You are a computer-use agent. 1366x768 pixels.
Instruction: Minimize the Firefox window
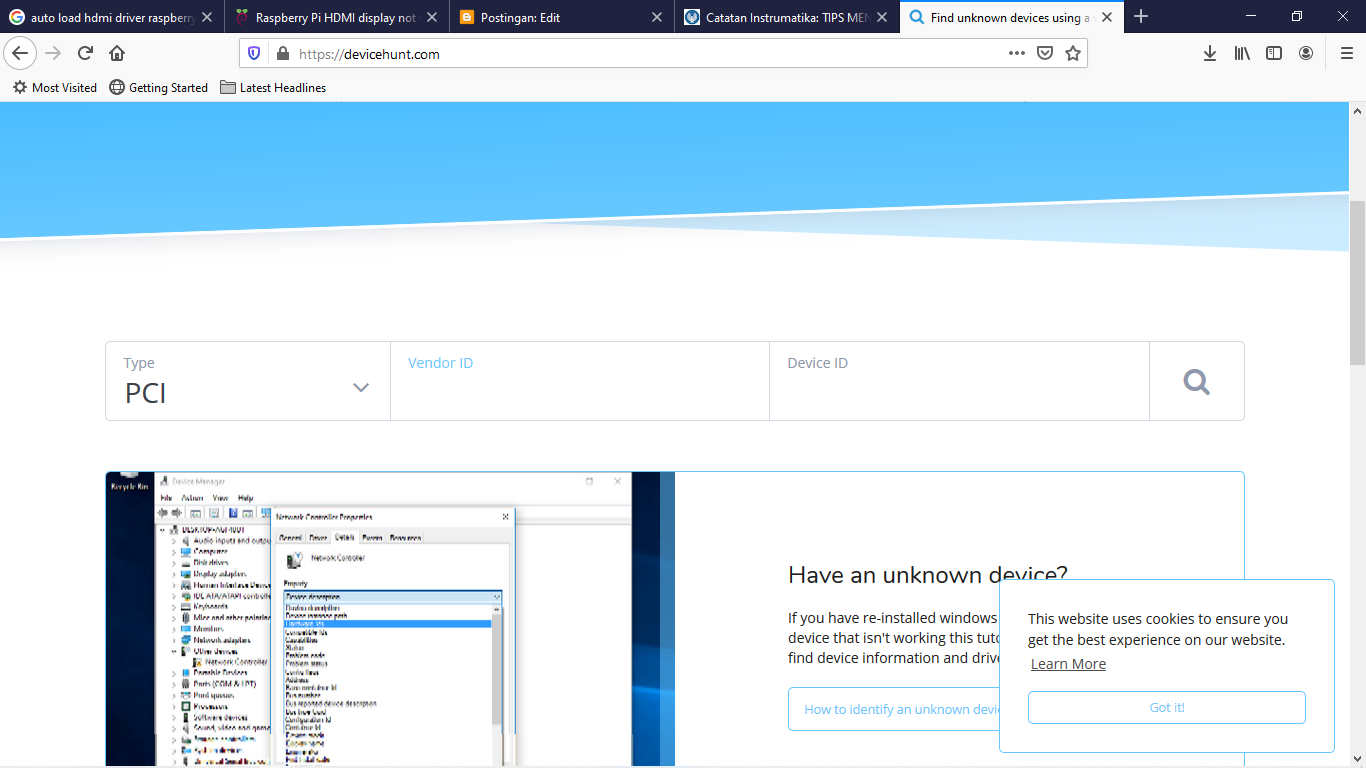pos(1251,17)
